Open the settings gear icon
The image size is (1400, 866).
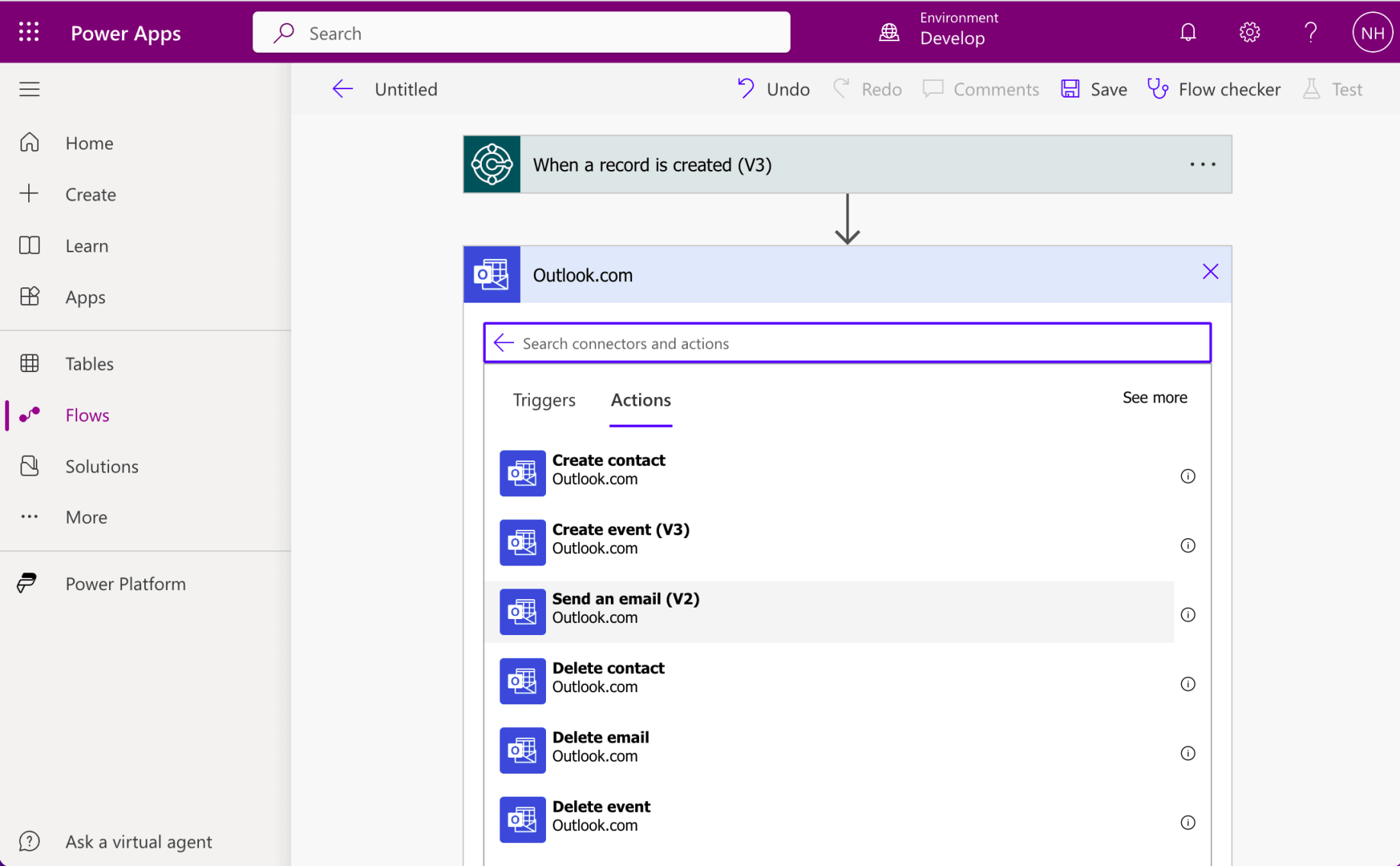(1249, 32)
